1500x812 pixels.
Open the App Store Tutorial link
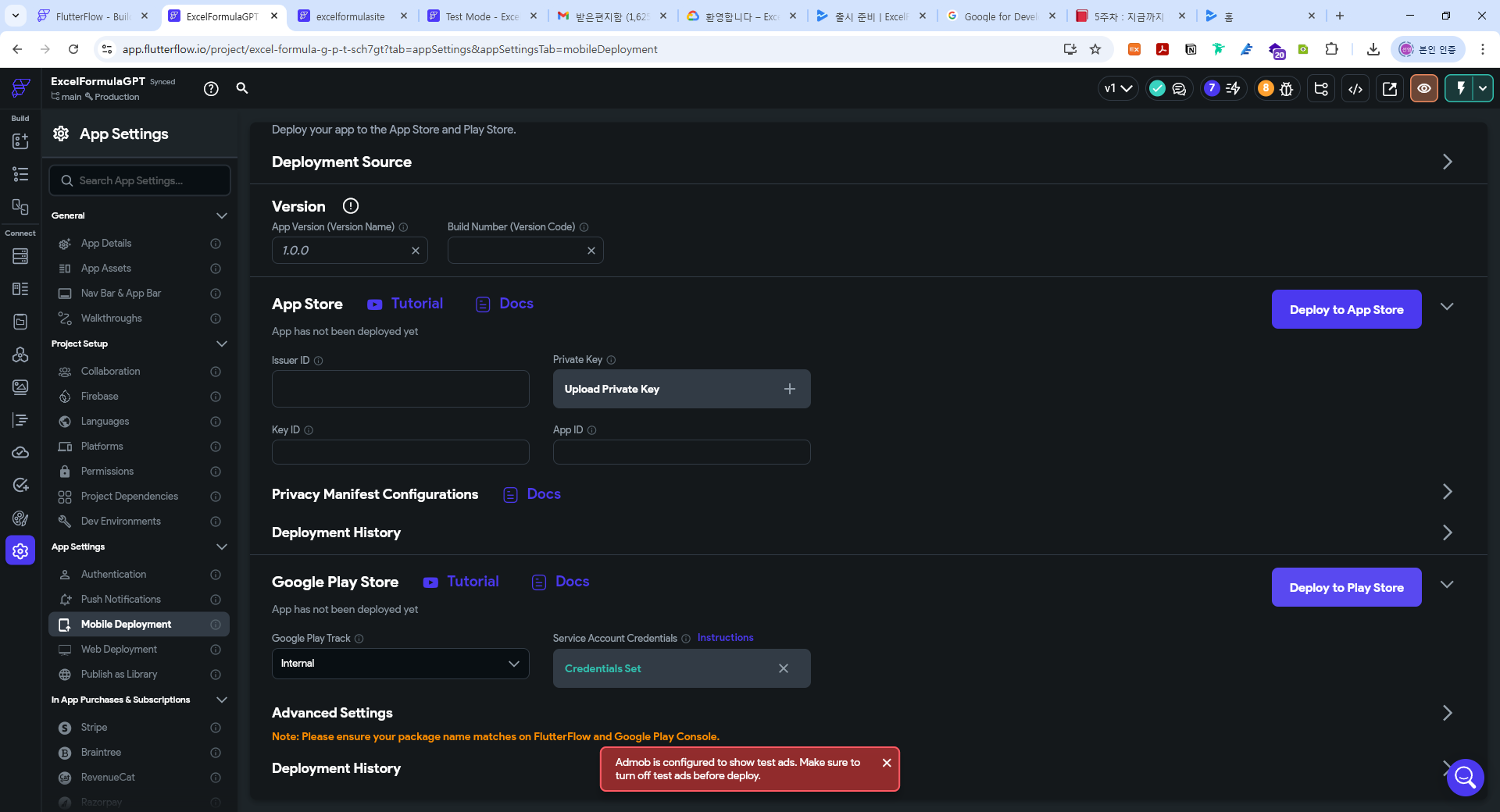(x=405, y=304)
